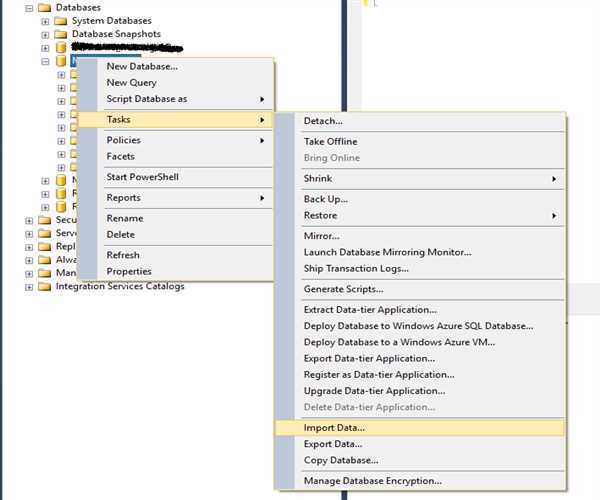Expand the Database Snapshots node
Image resolution: width=600 pixels, height=500 pixels.
pos(45,34)
